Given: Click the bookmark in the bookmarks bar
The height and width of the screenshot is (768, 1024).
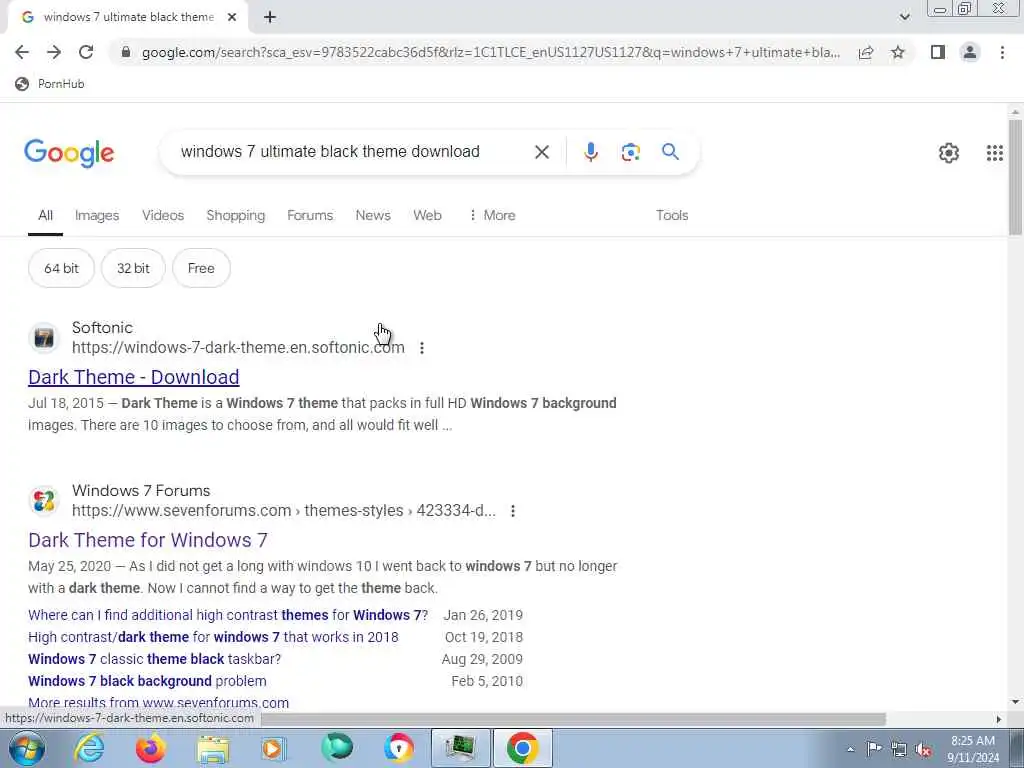Looking at the screenshot, I should (50, 84).
